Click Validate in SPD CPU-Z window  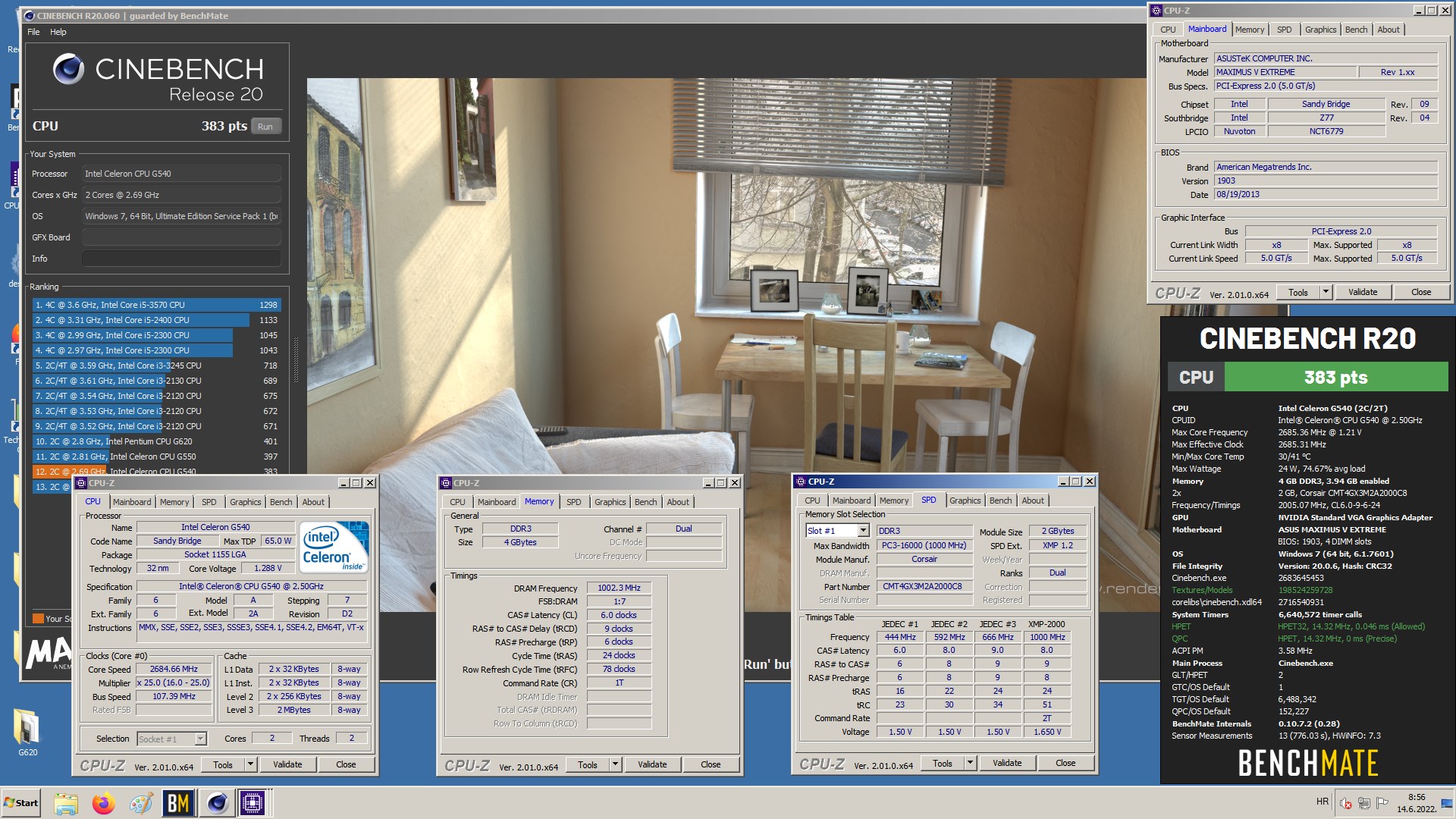(1006, 763)
